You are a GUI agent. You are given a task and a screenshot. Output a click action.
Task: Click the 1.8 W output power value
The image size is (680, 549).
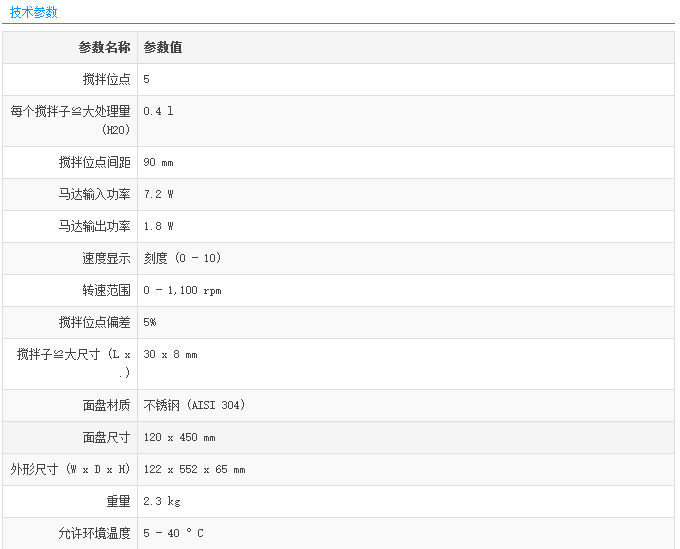tap(158, 226)
